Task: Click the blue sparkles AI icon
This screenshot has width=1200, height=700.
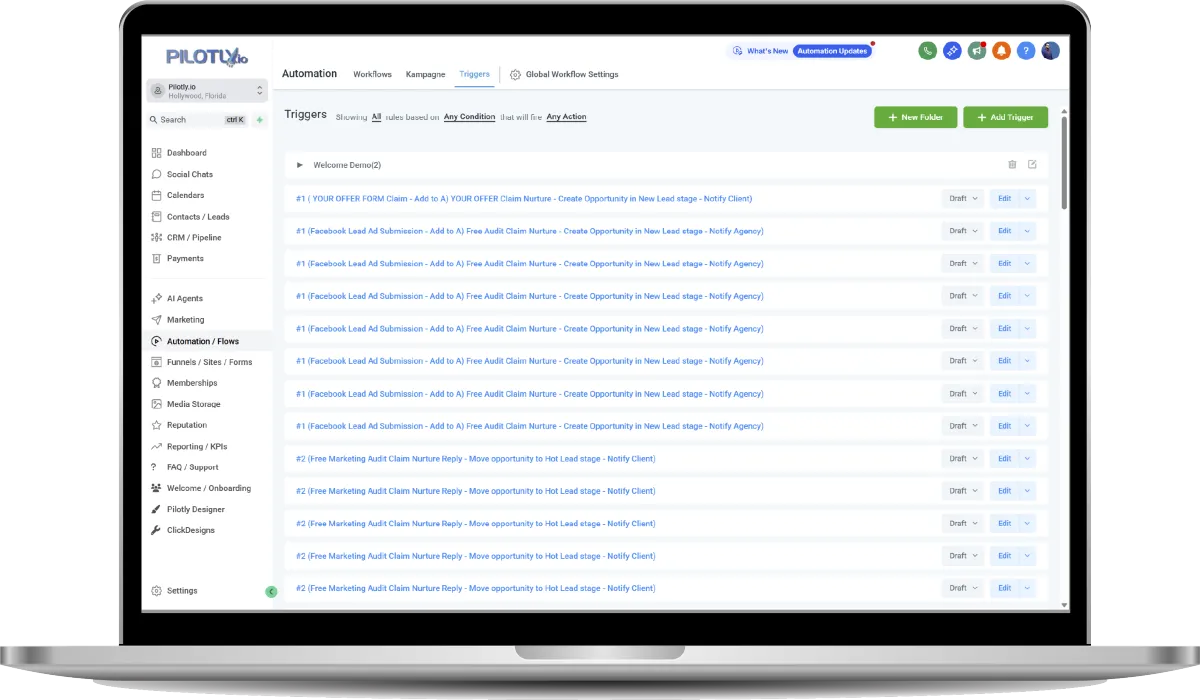Action: coord(952,51)
